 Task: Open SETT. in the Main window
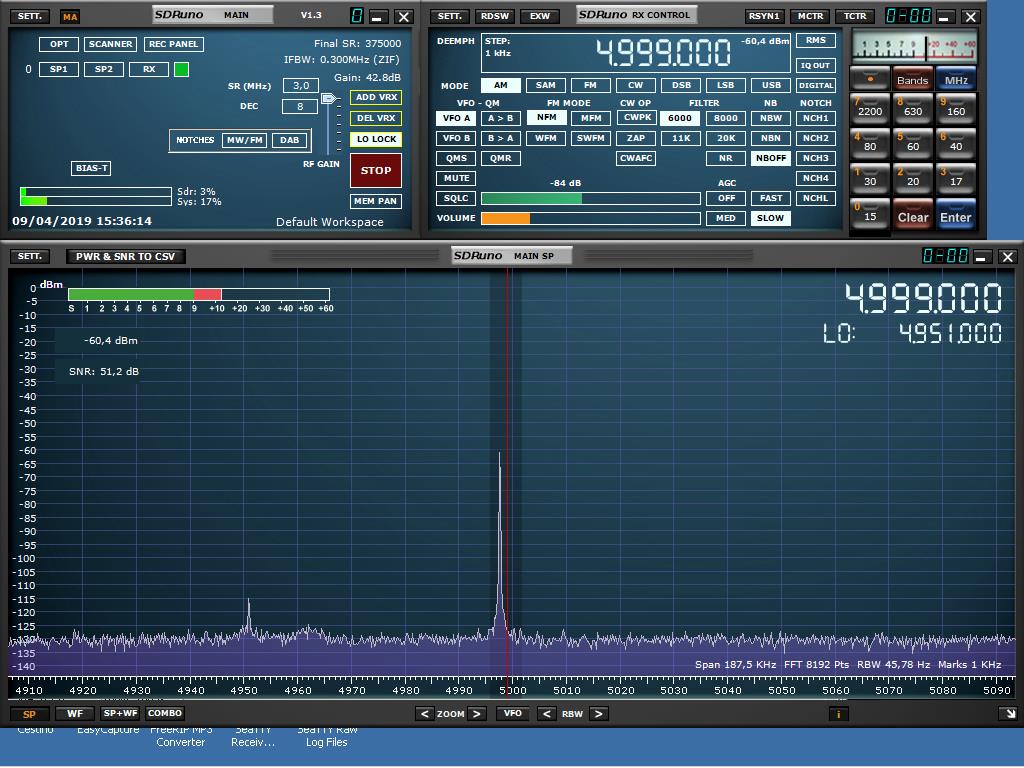coord(29,16)
